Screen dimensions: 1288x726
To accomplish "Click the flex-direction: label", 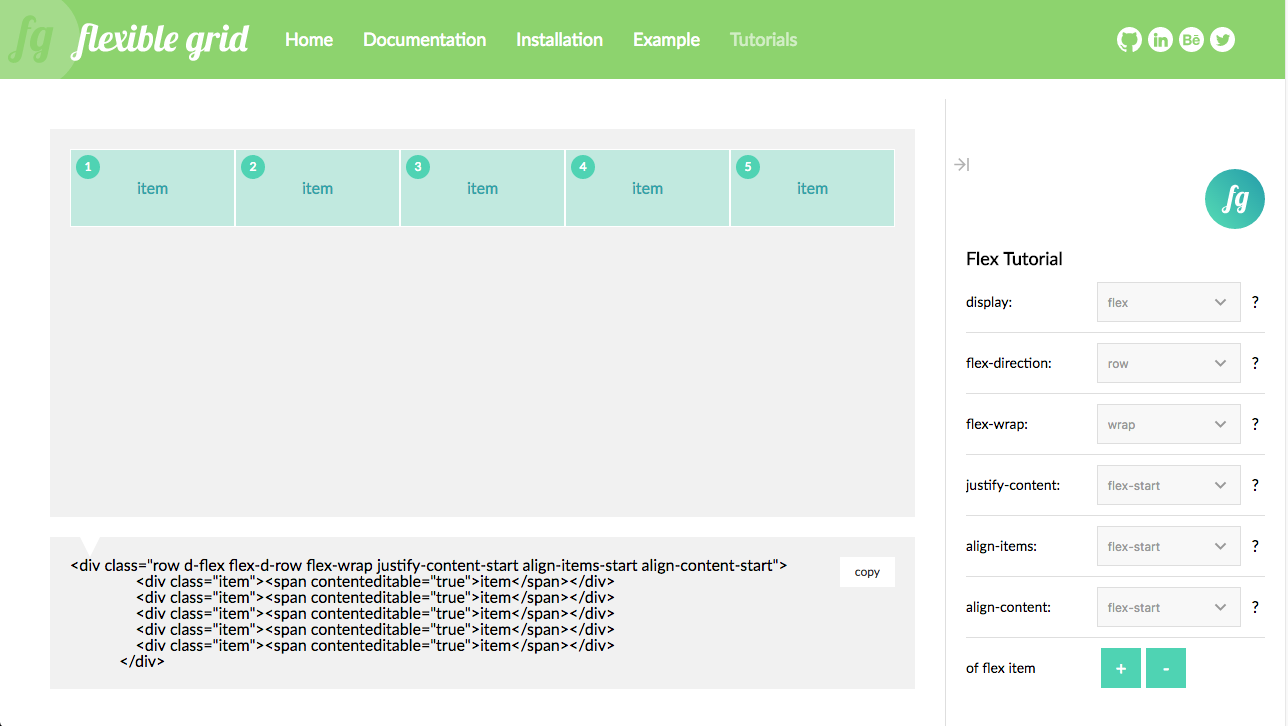I will pyautogui.click(x=1009, y=363).
